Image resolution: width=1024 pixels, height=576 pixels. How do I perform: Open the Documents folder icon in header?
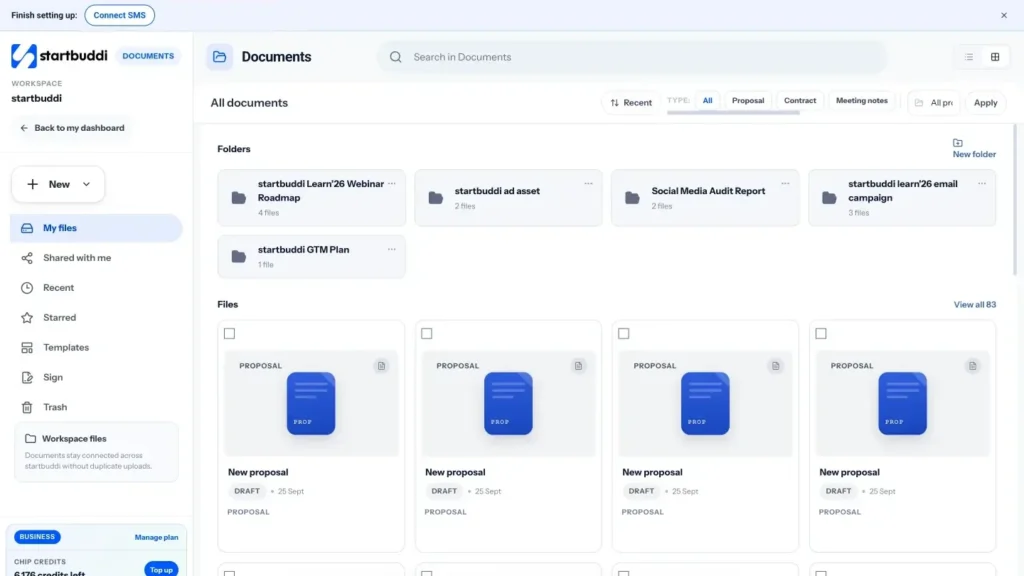coord(219,57)
